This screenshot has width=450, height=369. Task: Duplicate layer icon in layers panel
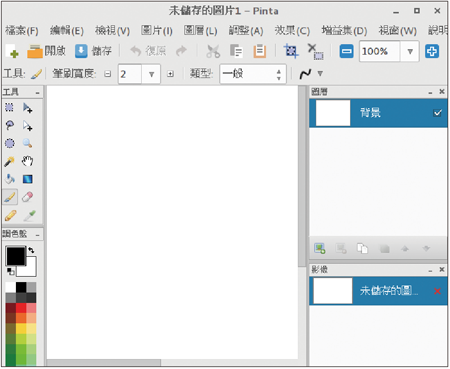[x=362, y=248]
